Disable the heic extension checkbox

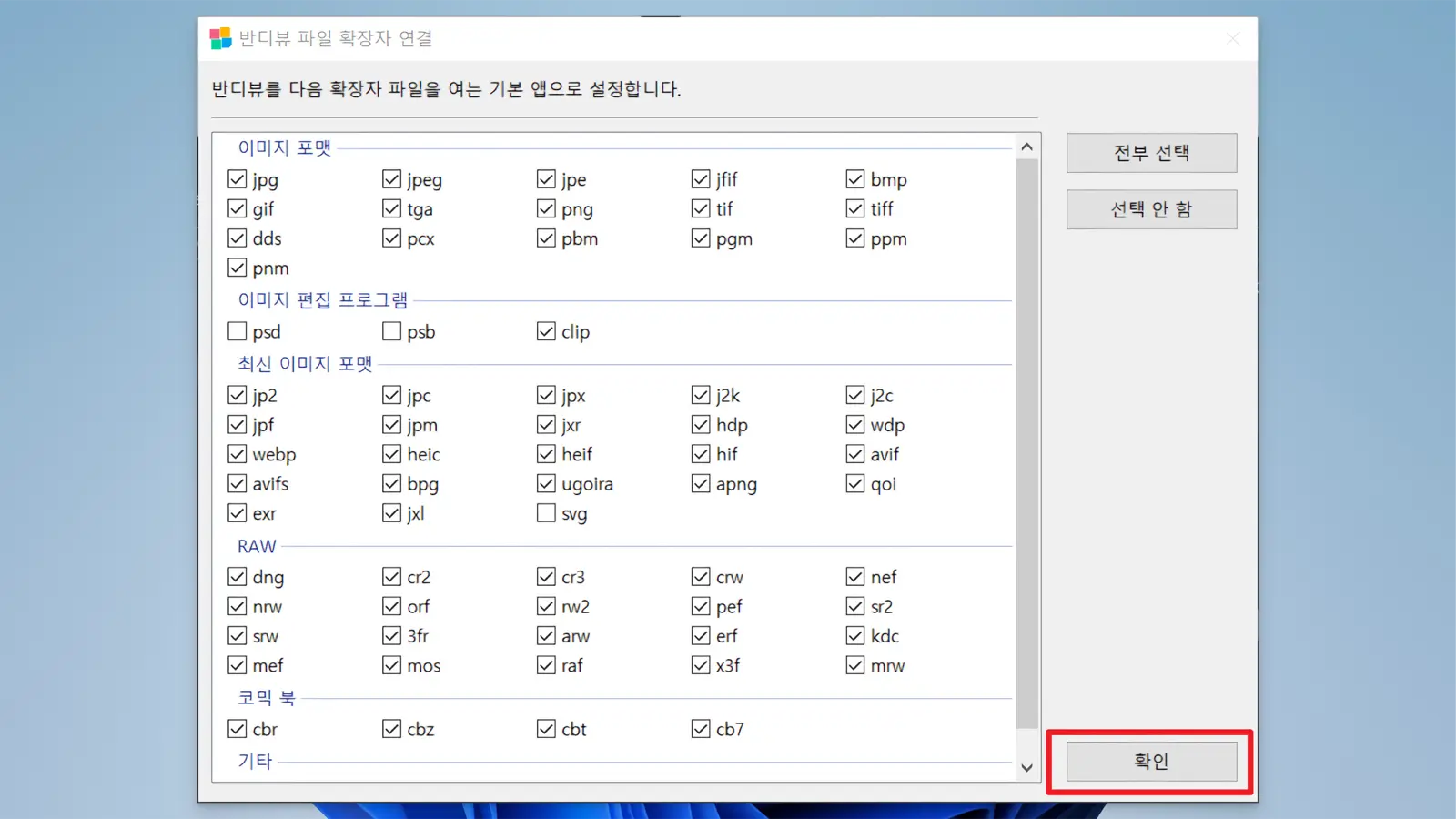391,453
